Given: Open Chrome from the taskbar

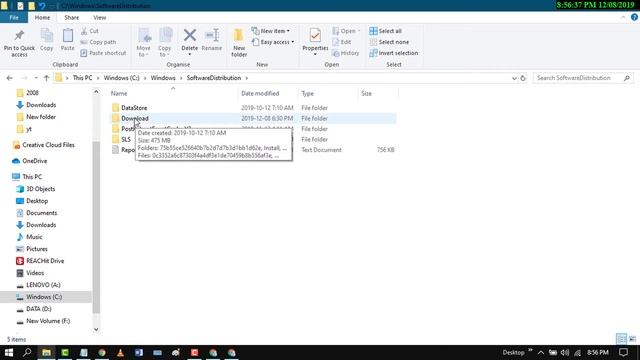Looking at the screenshot, I should coord(102,353).
